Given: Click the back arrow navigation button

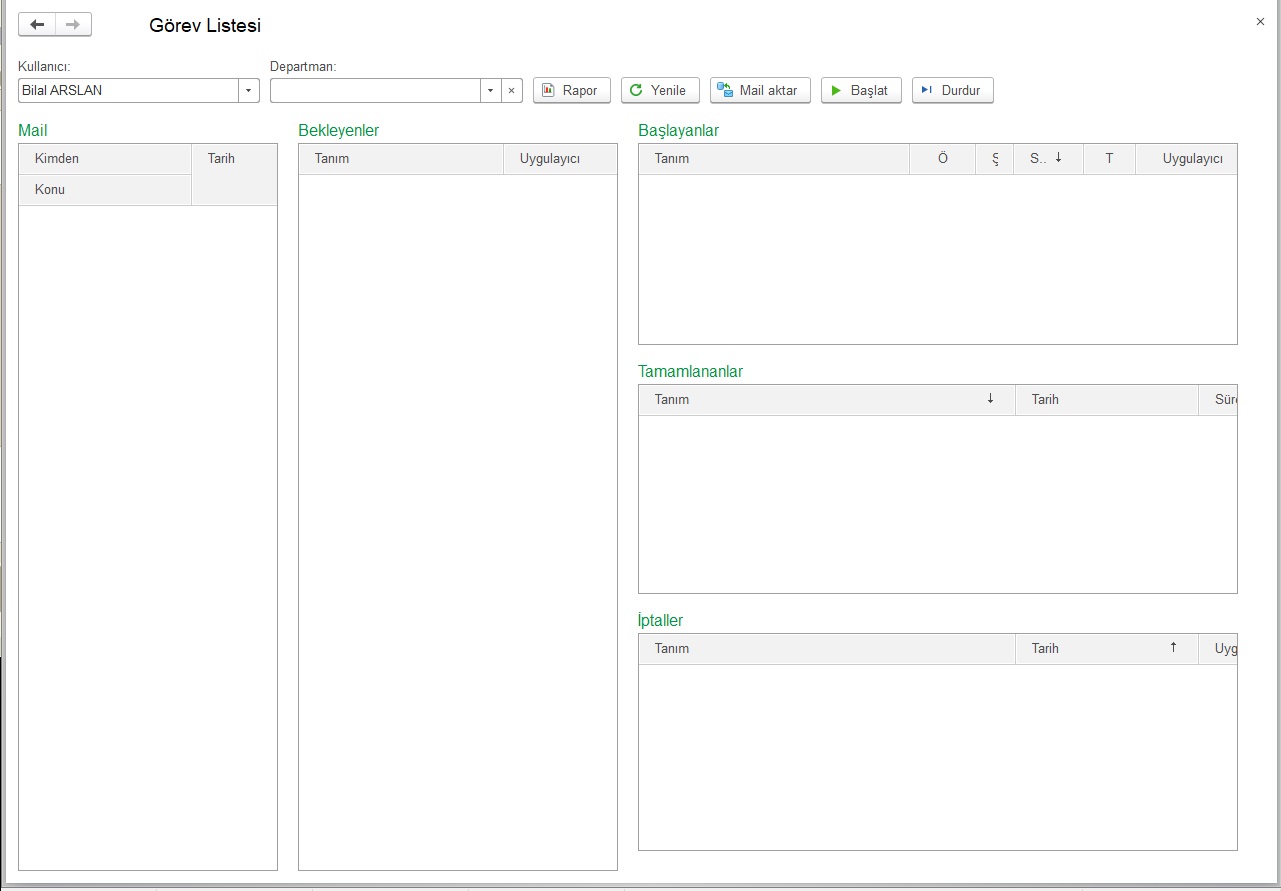Looking at the screenshot, I should pyautogui.click(x=37, y=25).
